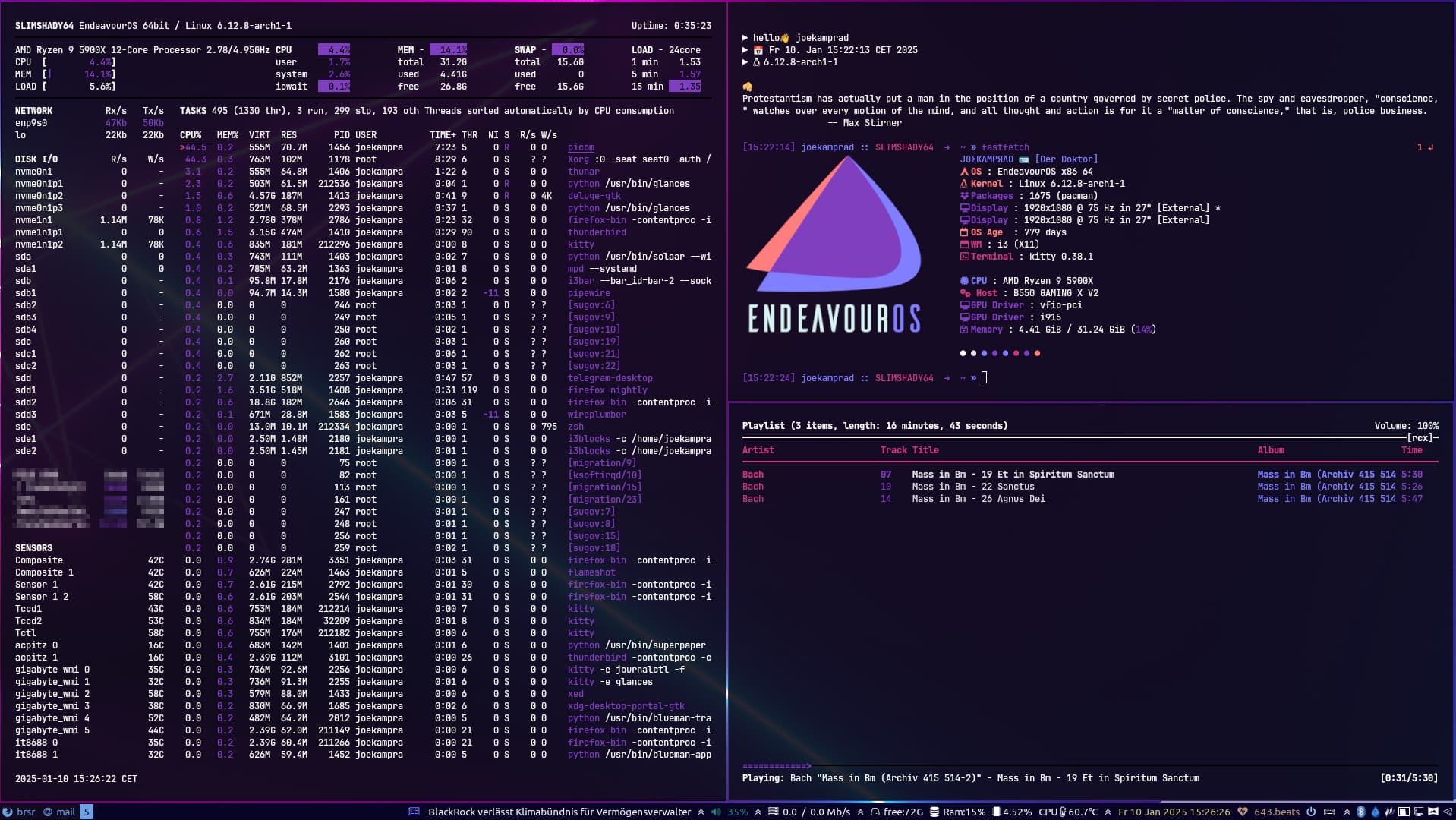Image resolution: width=1456 pixels, height=820 pixels.
Task: Select the Xorg process row in glances
Action: (446, 159)
